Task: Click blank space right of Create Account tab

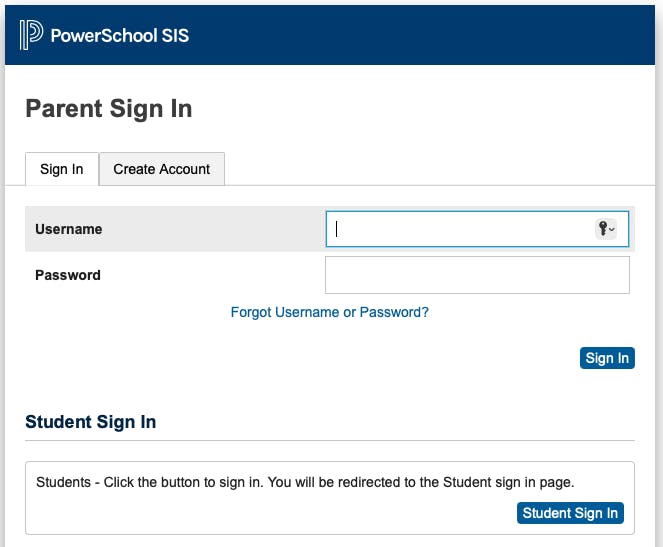Action: [440, 169]
